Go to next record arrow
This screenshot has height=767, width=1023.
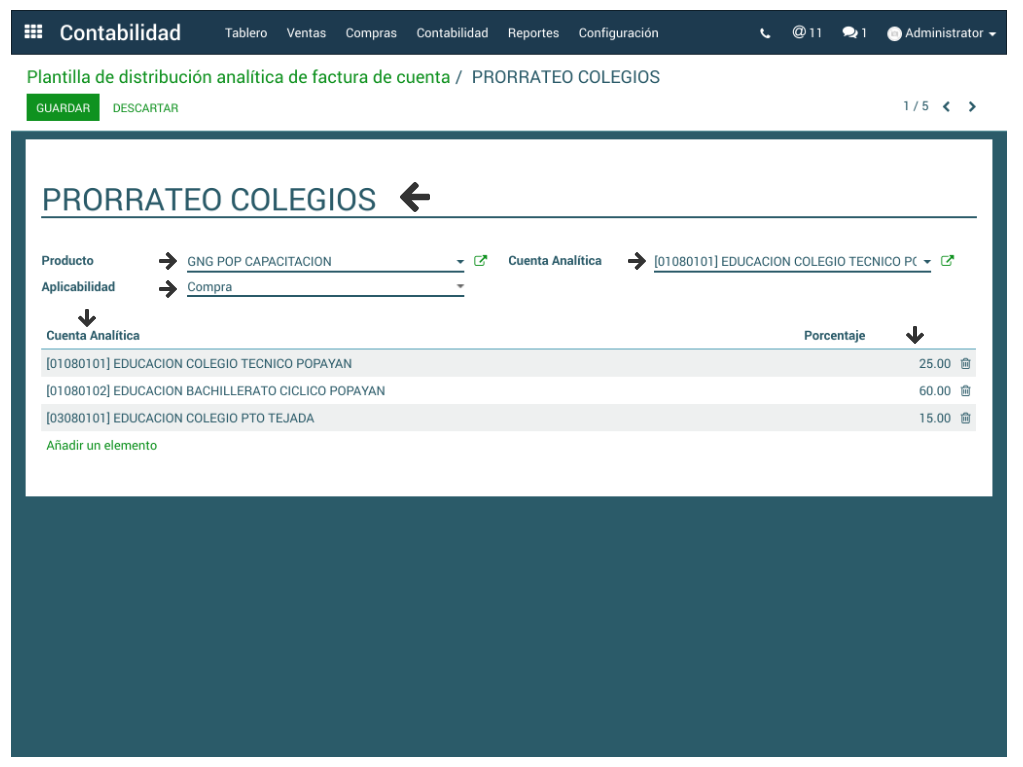(972, 107)
